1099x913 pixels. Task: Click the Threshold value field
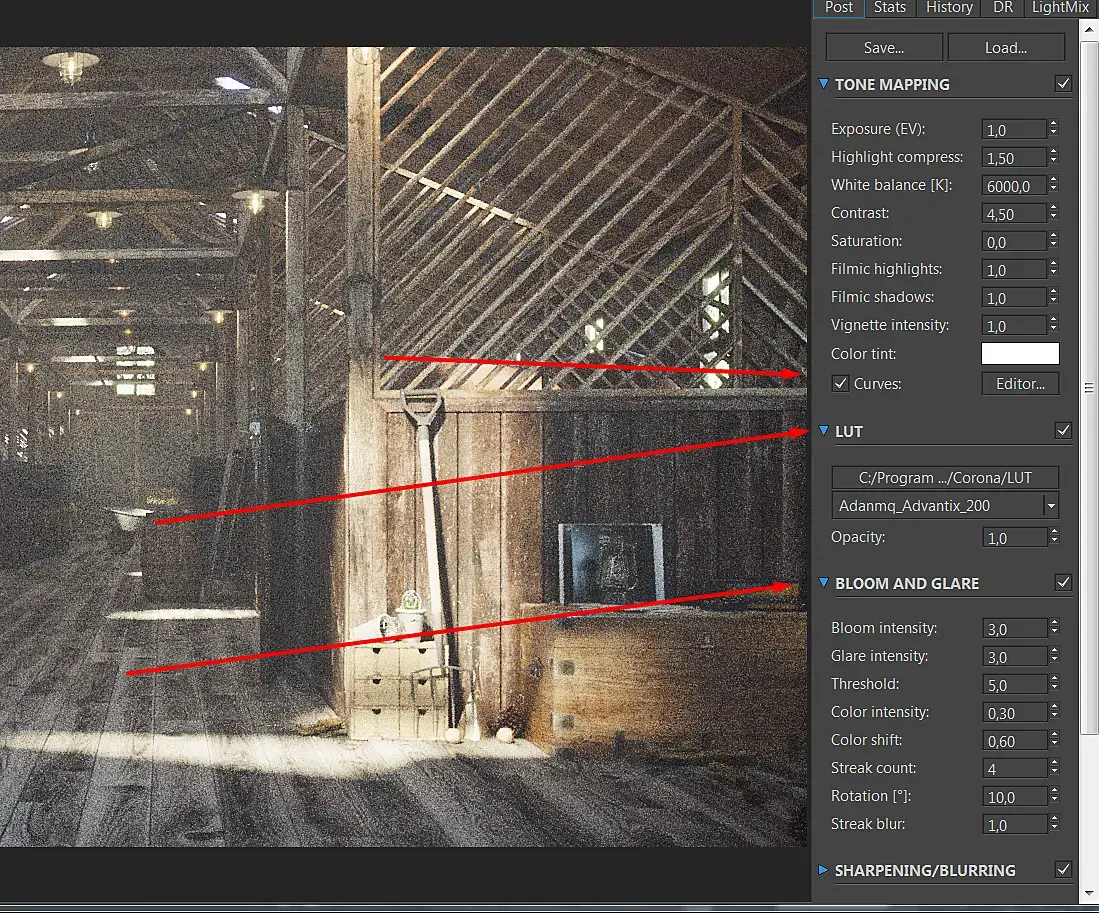(1014, 685)
